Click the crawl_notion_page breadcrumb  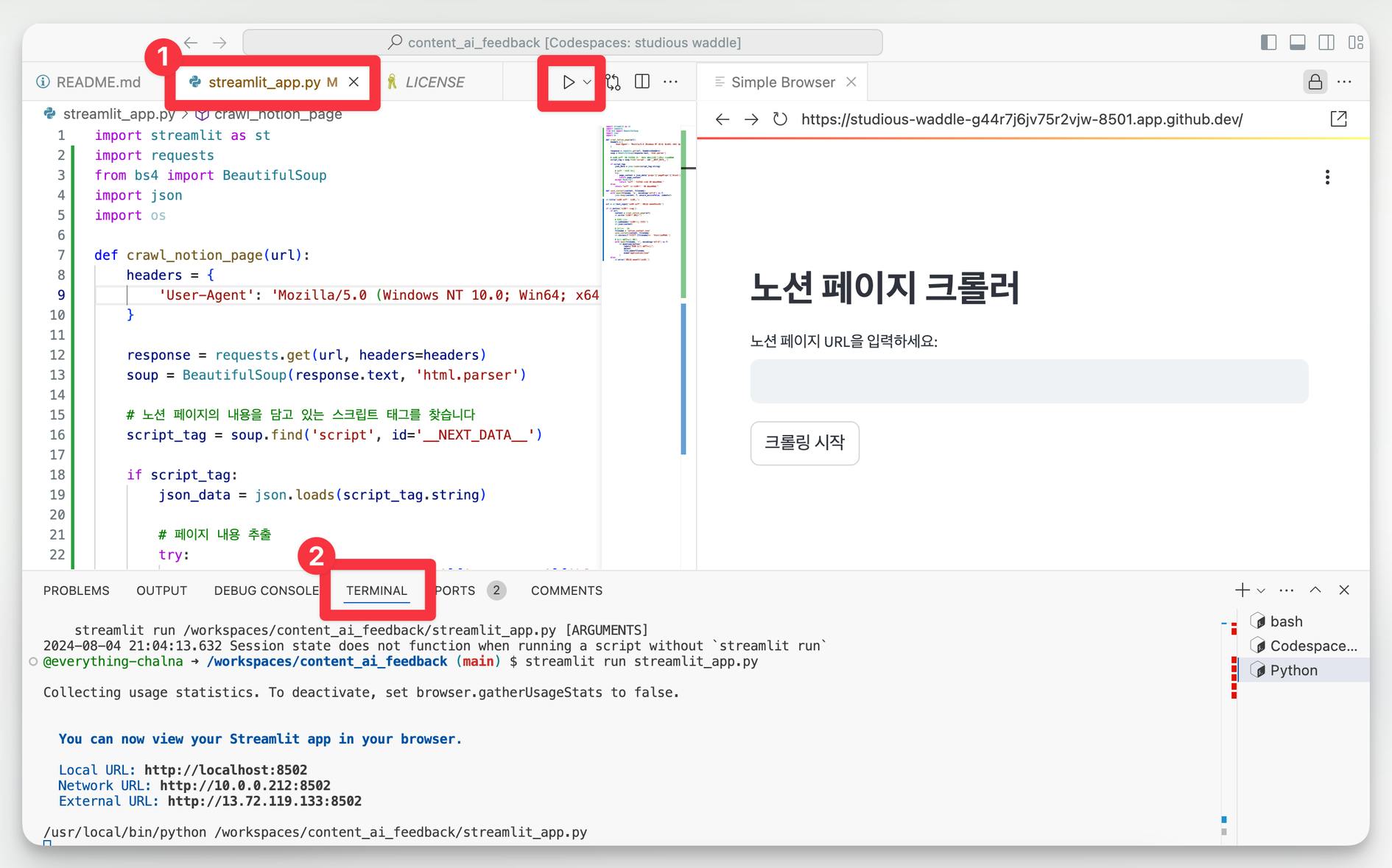pyautogui.click(x=278, y=114)
